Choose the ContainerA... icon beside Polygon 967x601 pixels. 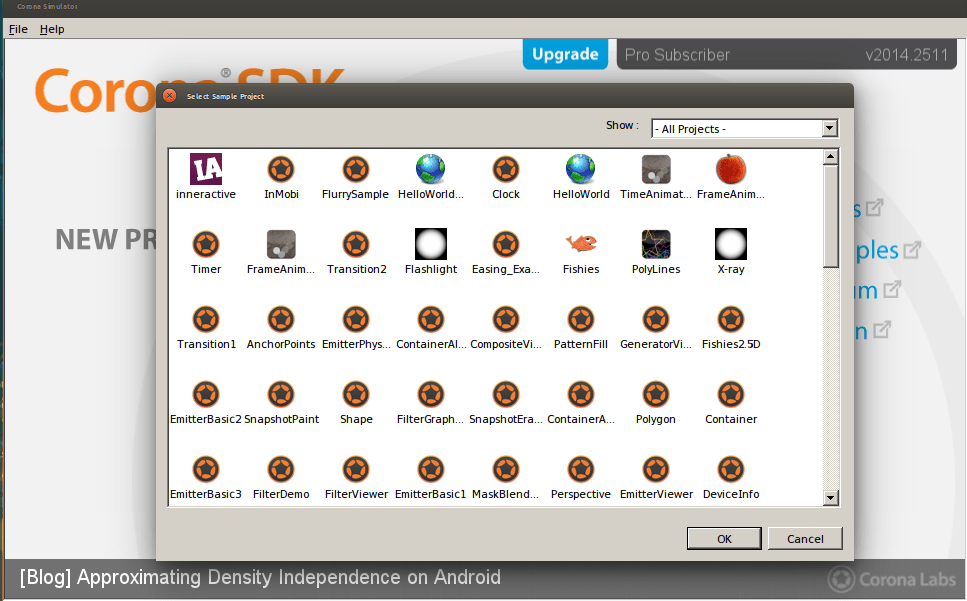[x=581, y=395]
